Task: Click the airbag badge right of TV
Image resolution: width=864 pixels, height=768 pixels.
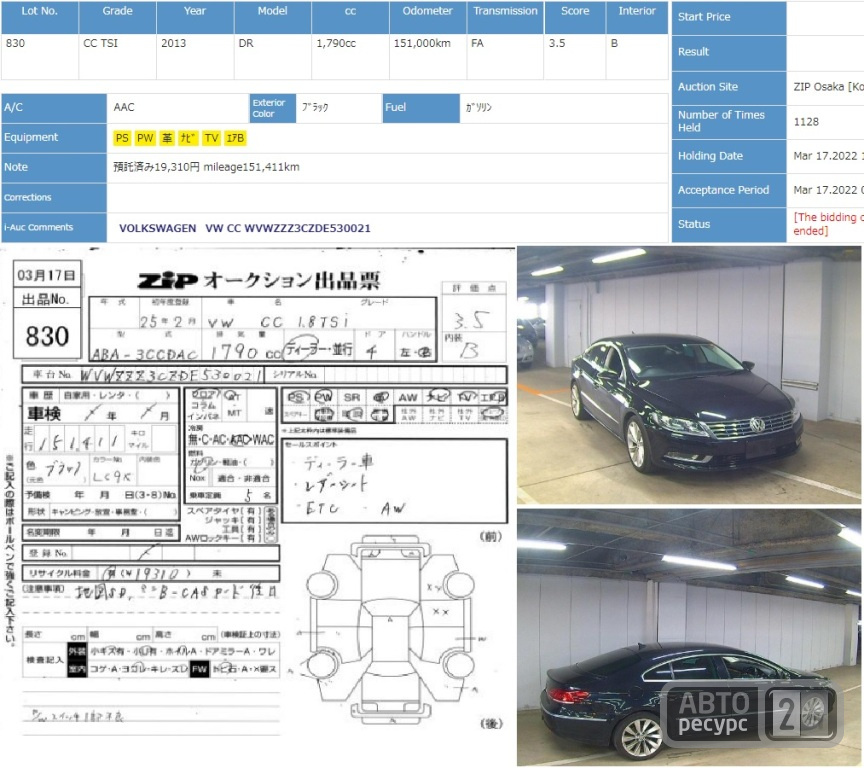Action: coord(235,138)
